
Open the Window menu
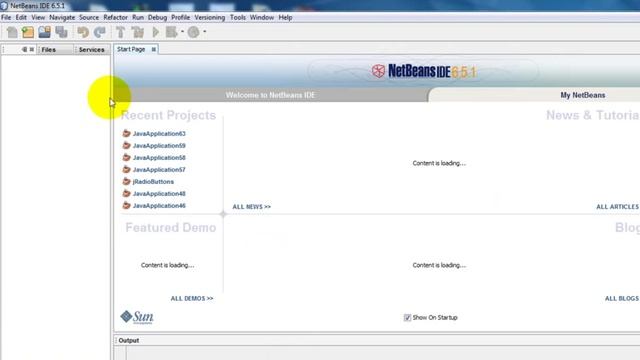click(x=262, y=18)
